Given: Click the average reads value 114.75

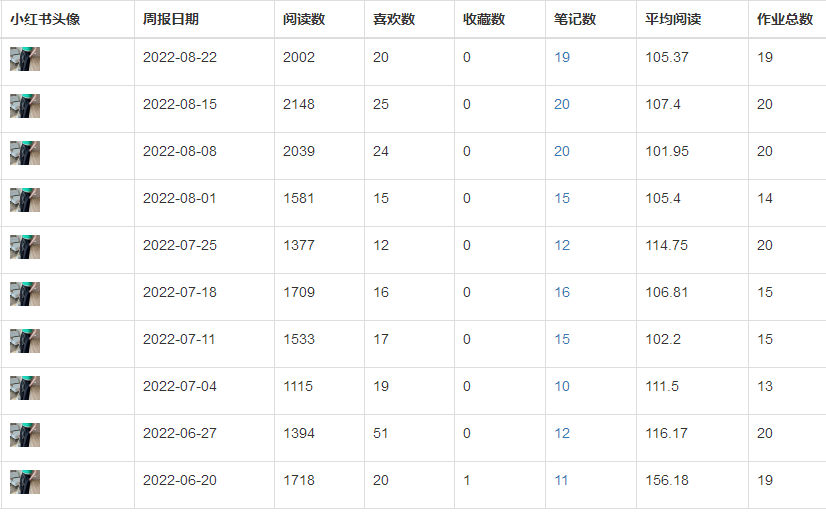Looking at the screenshot, I should pos(667,245).
